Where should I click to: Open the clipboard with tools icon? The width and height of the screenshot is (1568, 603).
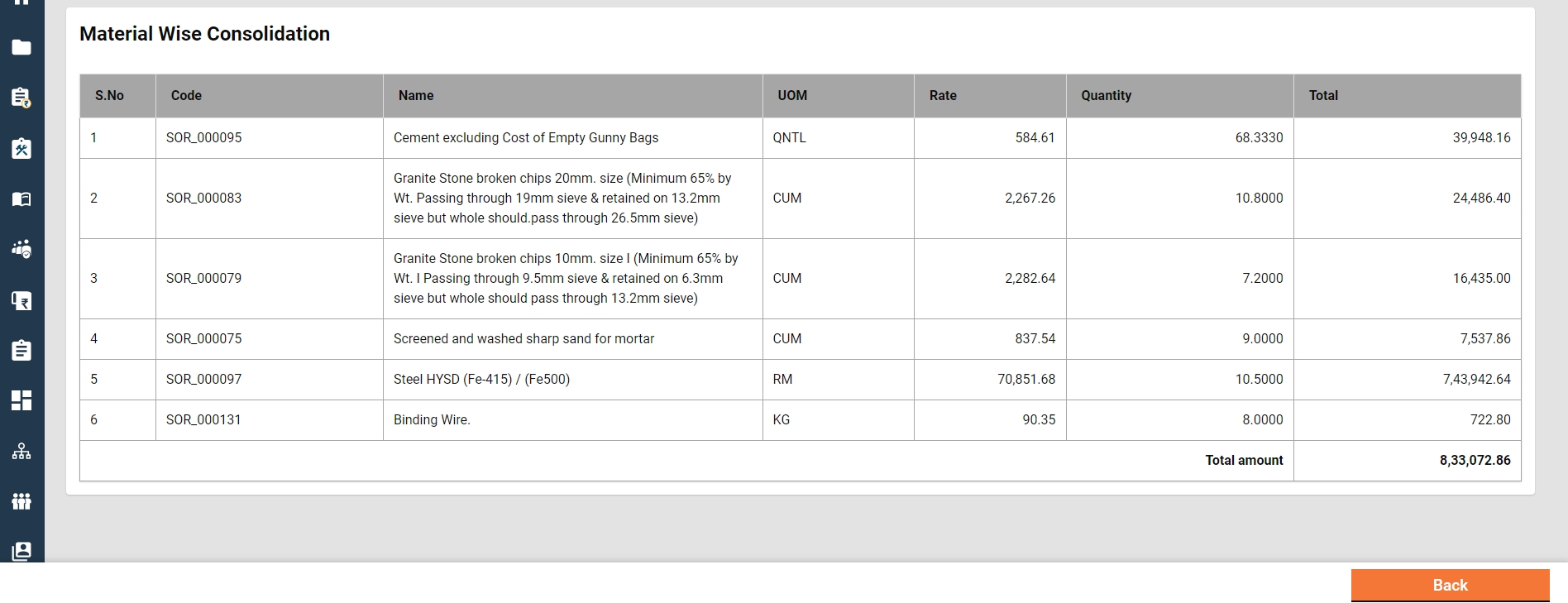pyautogui.click(x=22, y=148)
